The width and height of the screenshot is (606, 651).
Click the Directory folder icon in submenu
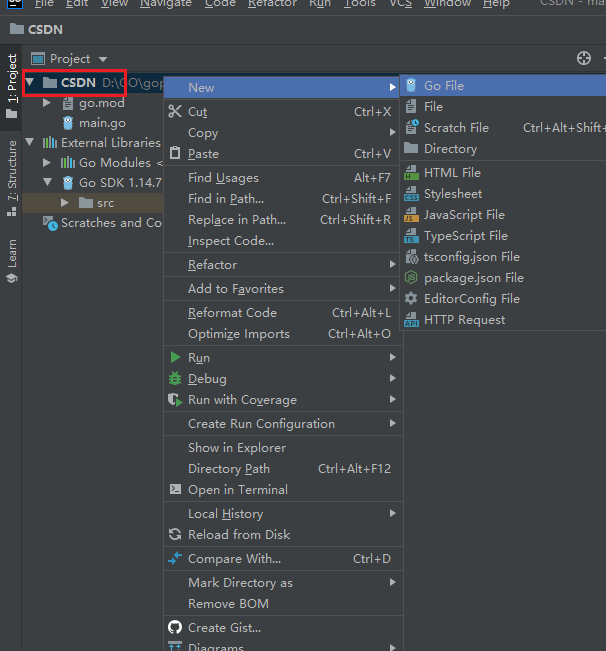point(411,148)
